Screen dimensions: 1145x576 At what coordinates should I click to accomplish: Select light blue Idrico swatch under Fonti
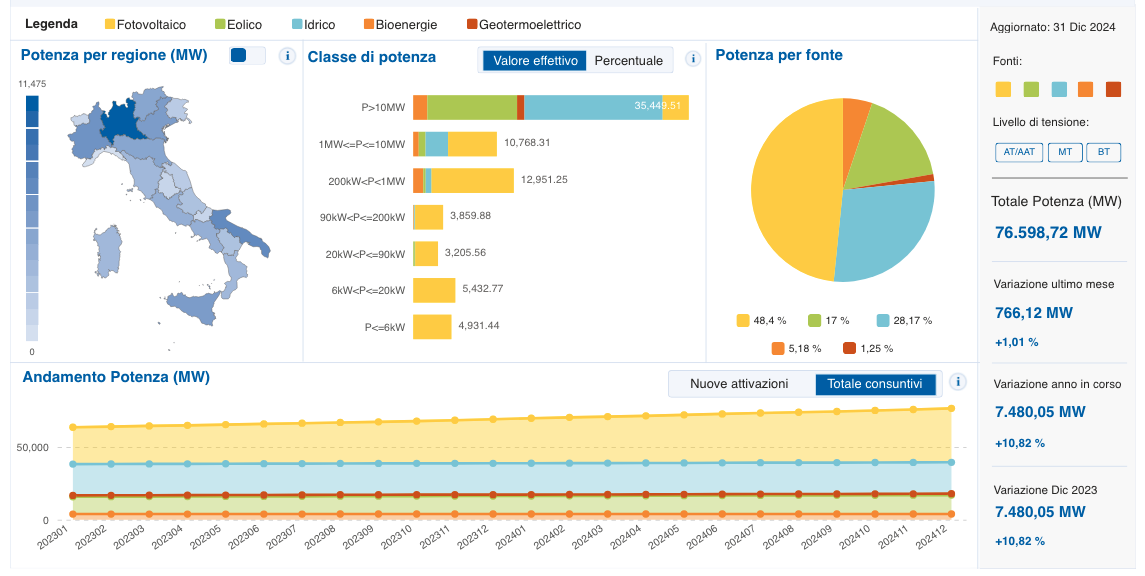(1059, 89)
